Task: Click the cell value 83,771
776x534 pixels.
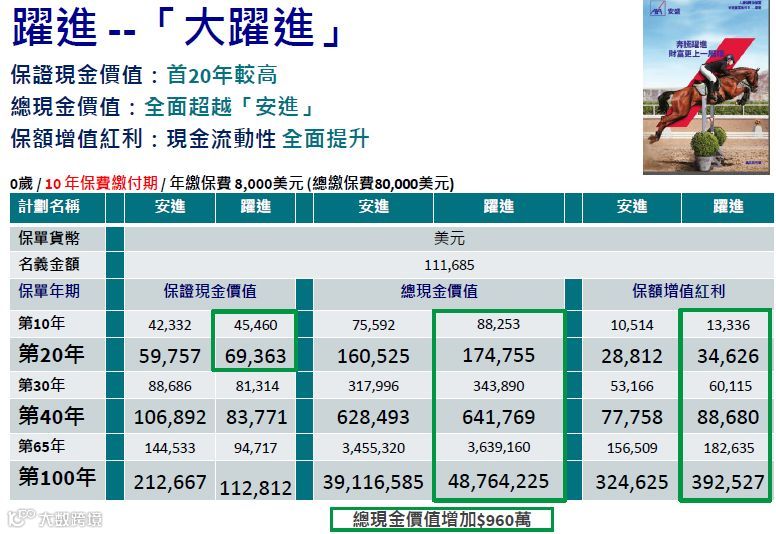Action: [x=256, y=417]
